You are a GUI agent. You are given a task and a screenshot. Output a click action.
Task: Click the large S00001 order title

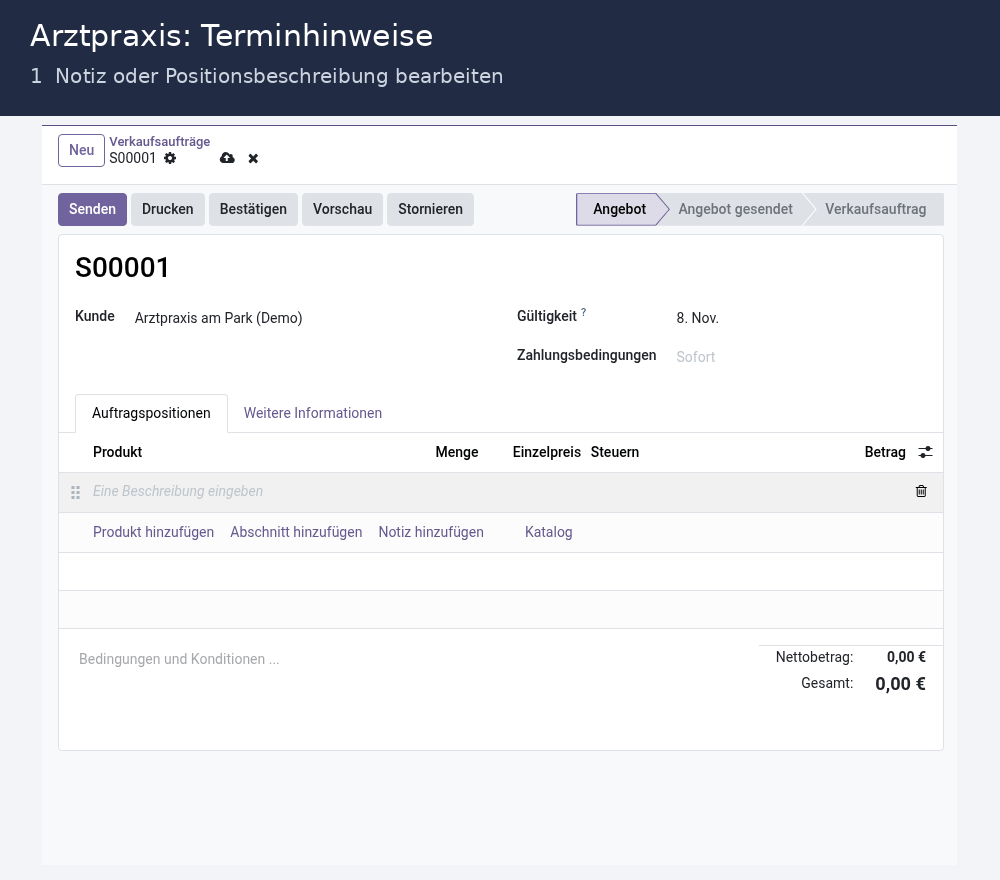[x=122, y=267]
